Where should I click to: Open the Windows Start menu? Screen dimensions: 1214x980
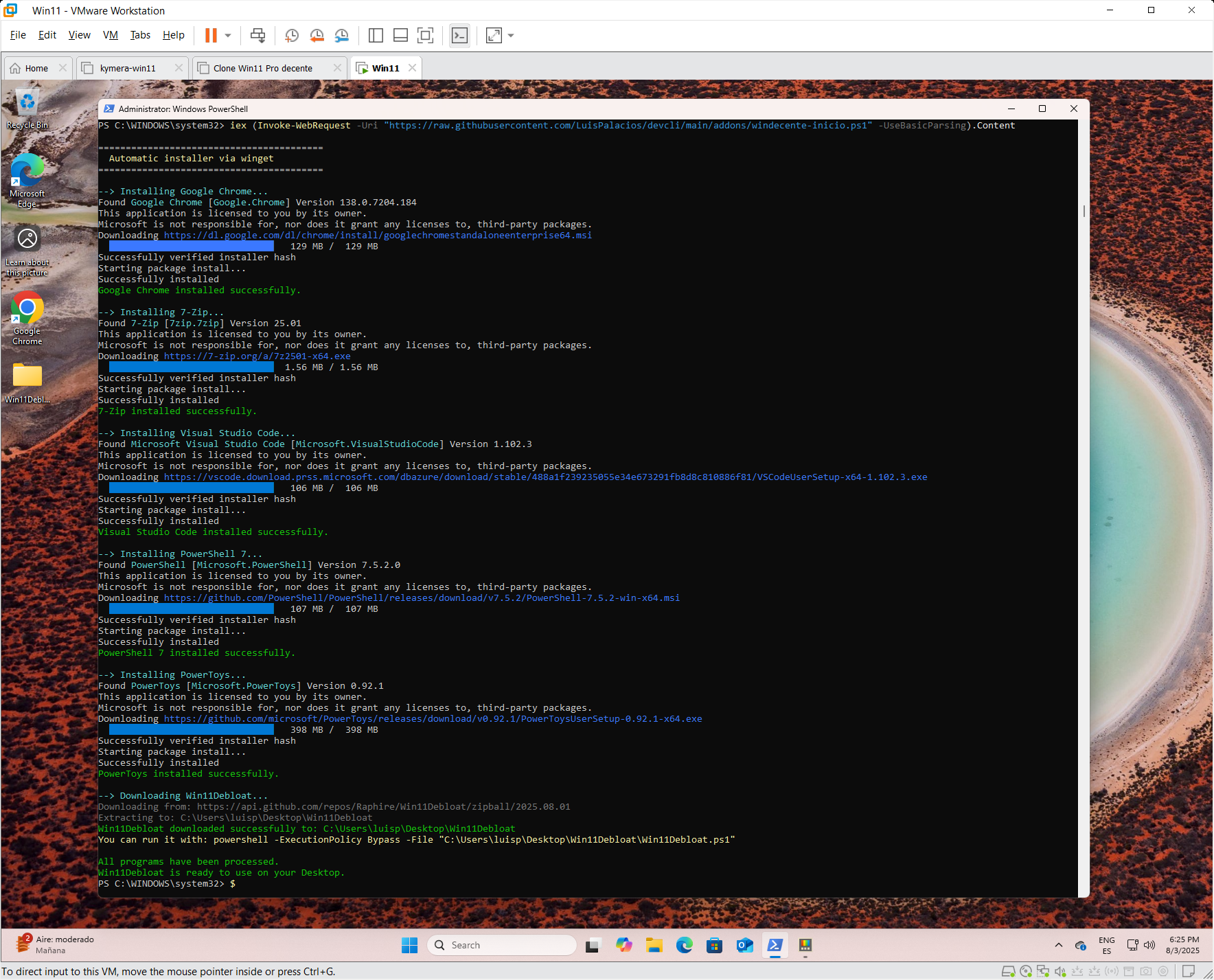(409, 946)
